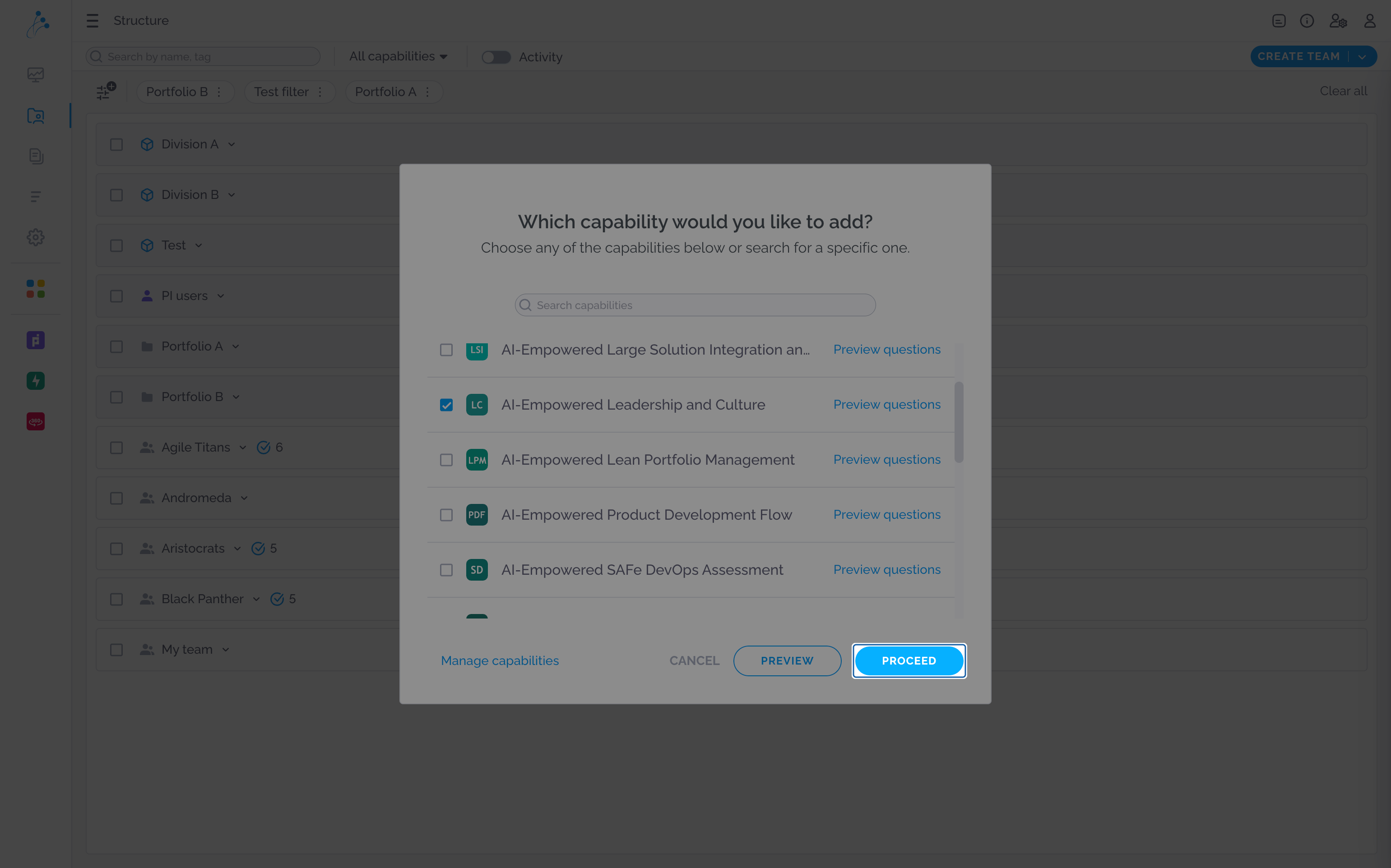Click the Agile Titans assessment check badge
Screen dimensions: 1391x868
tap(264, 447)
